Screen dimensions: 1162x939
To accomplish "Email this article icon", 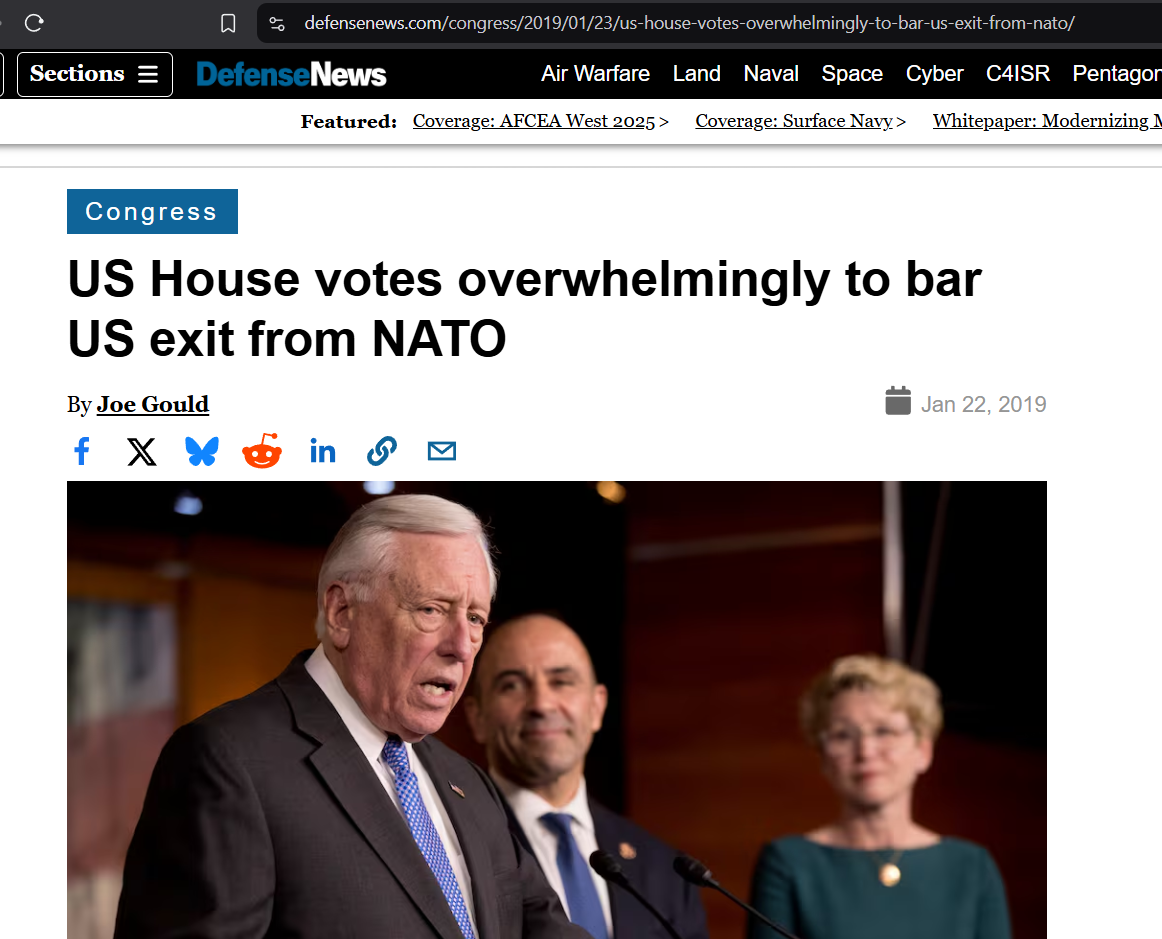I will click(x=442, y=451).
